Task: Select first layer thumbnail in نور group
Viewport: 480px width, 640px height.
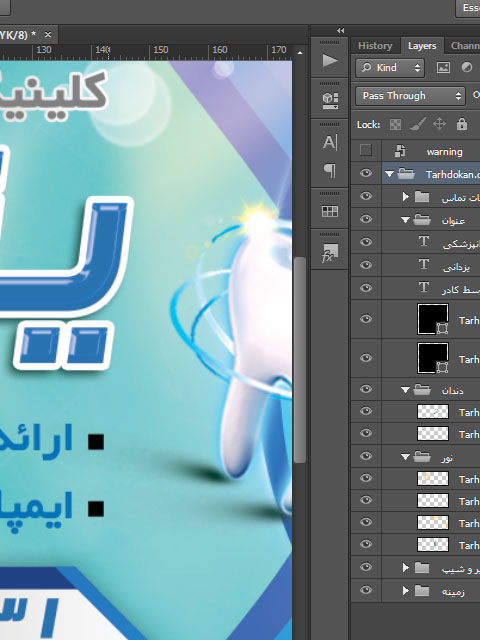Action: click(433, 478)
